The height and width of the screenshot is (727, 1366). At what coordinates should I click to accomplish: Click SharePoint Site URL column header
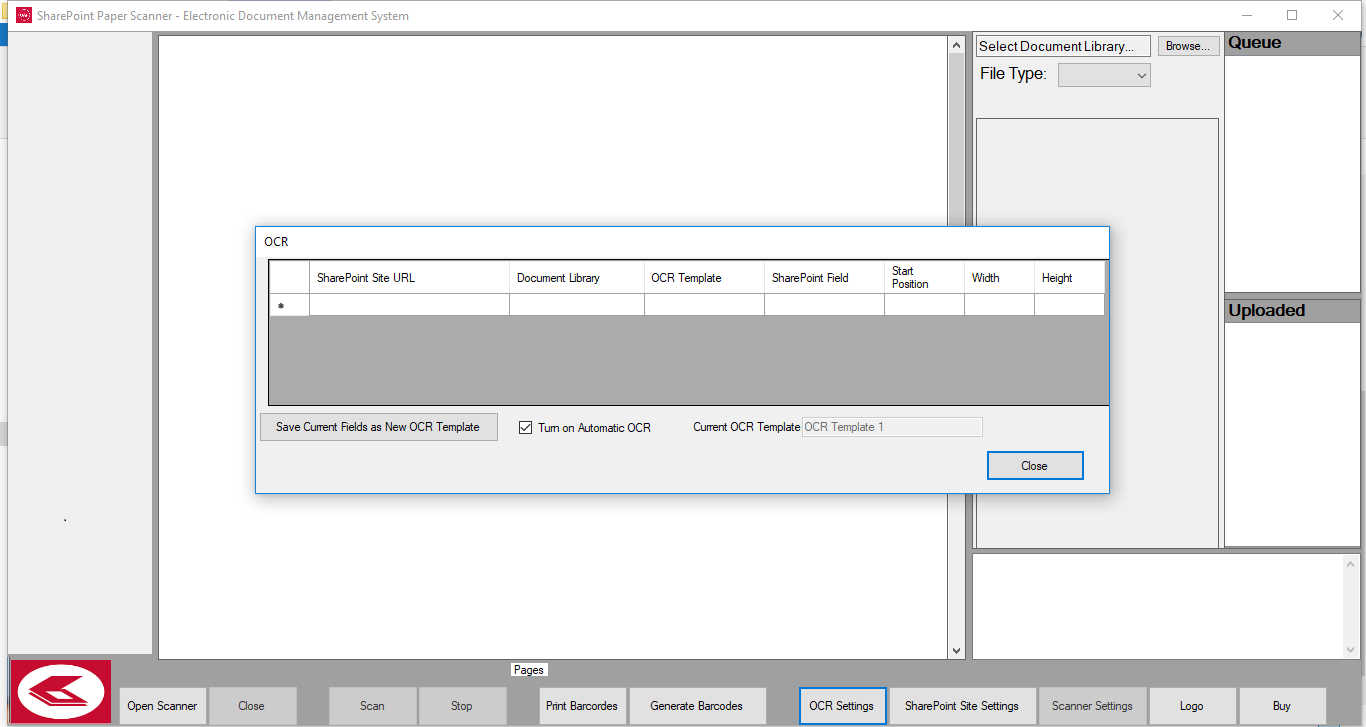[x=409, y=278]
